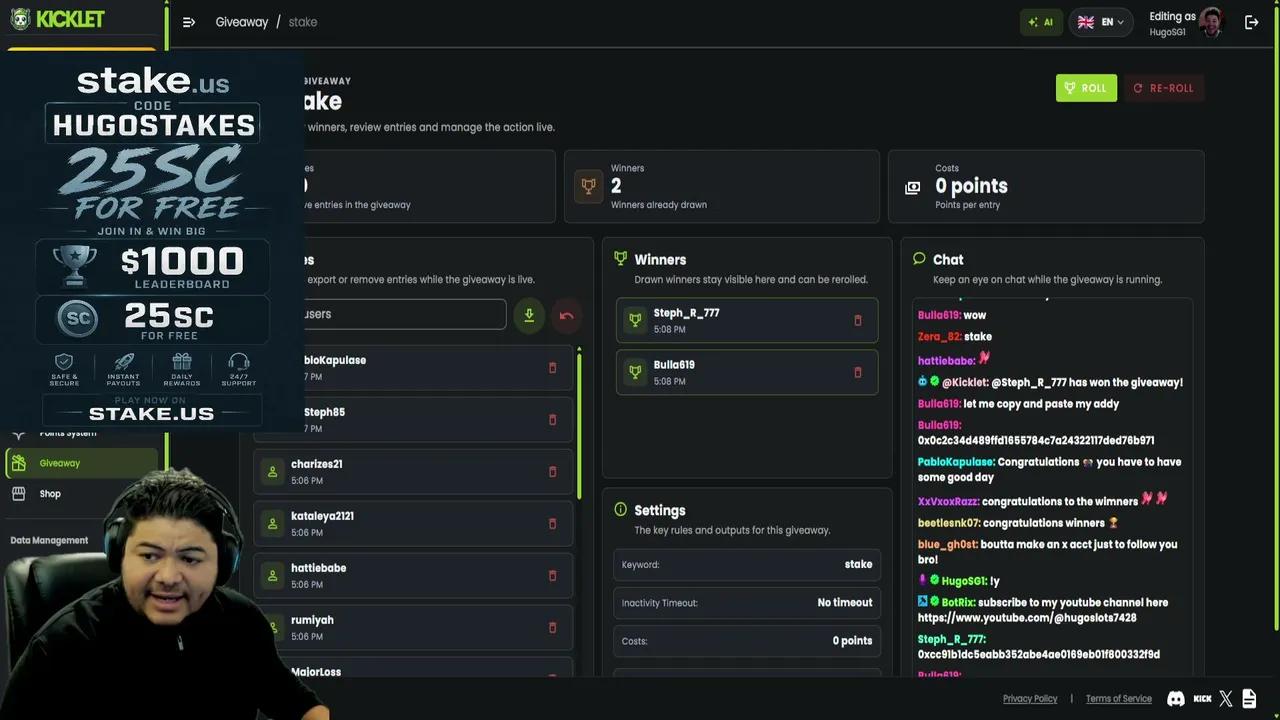
Task: Select the entry name "kataleya2121"
Action: 322,517
